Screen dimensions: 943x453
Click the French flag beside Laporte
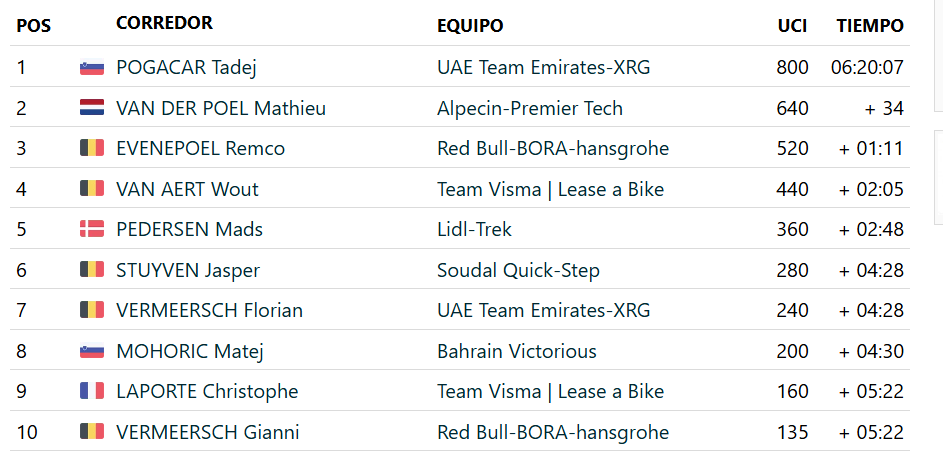pyautogui.click(x=91, y=391)
